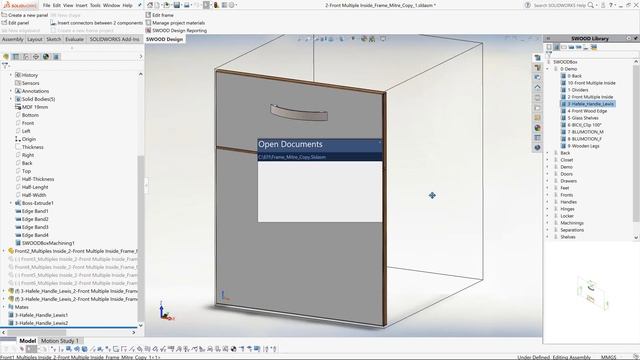Expand the Mates folder
This screenshot has height=360, width=640.
(4, 307)
